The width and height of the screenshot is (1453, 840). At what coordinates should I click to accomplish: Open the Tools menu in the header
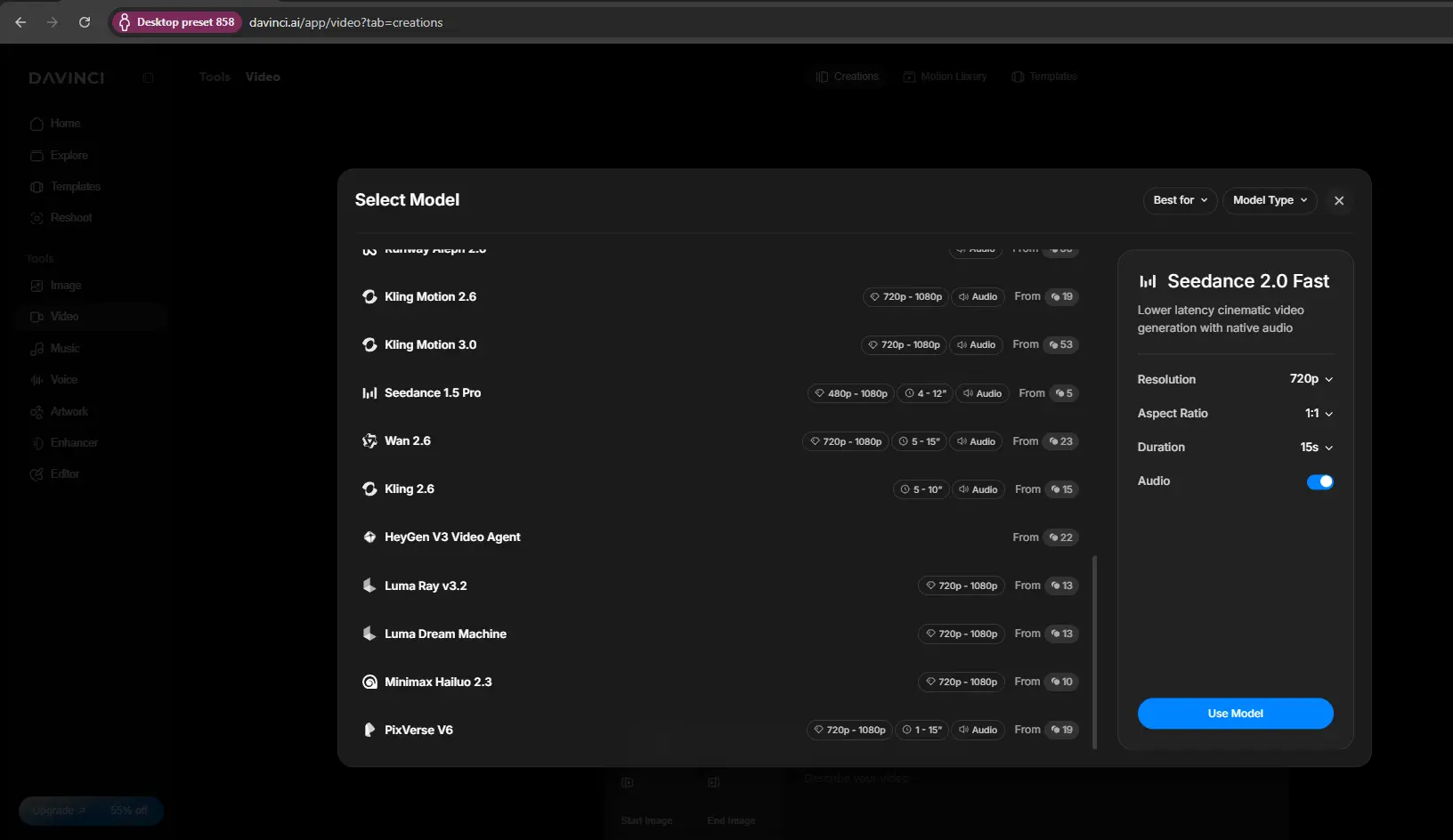click(215, 77)
